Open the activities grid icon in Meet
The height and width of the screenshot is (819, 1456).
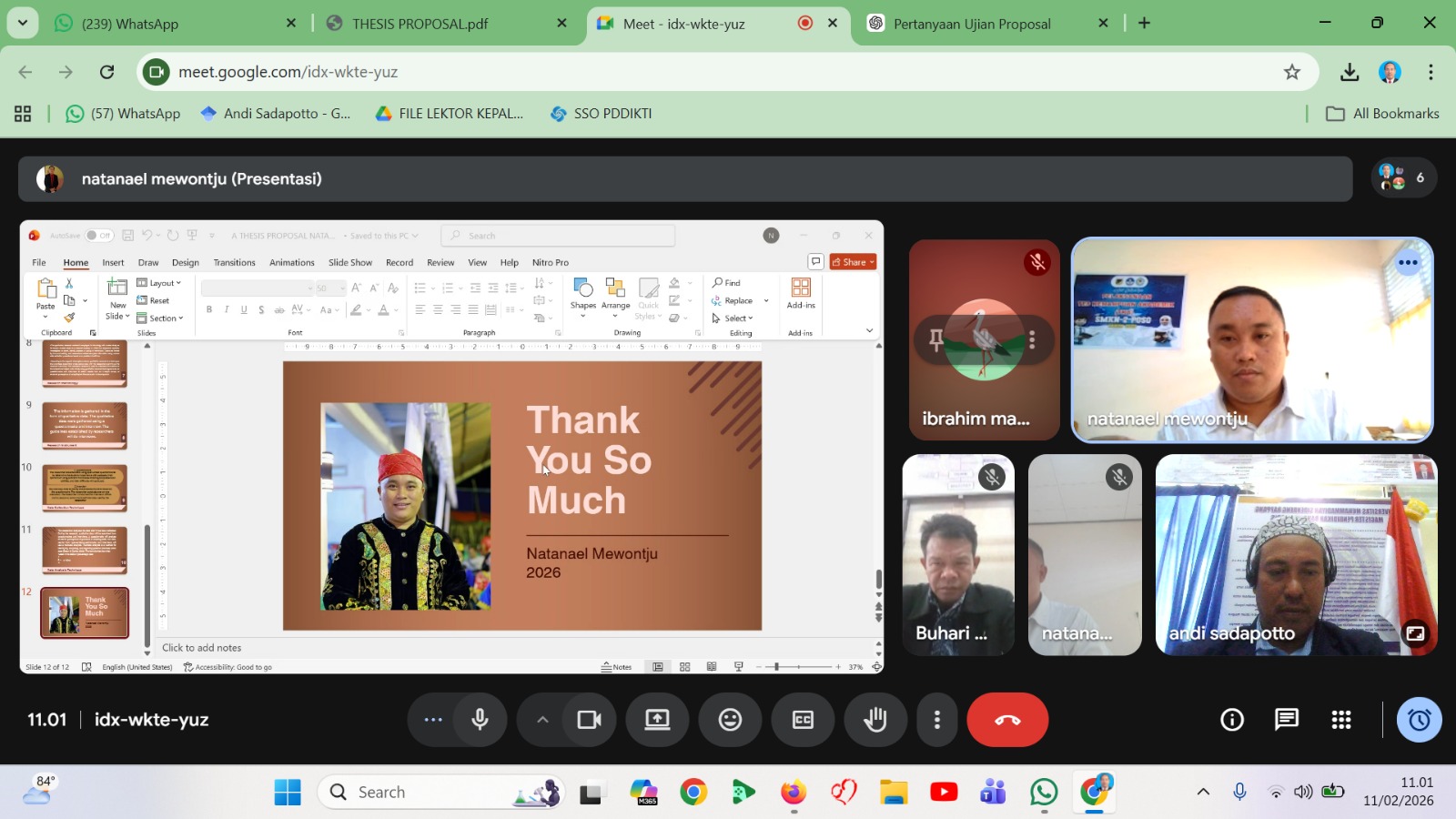pos(1340,720)
